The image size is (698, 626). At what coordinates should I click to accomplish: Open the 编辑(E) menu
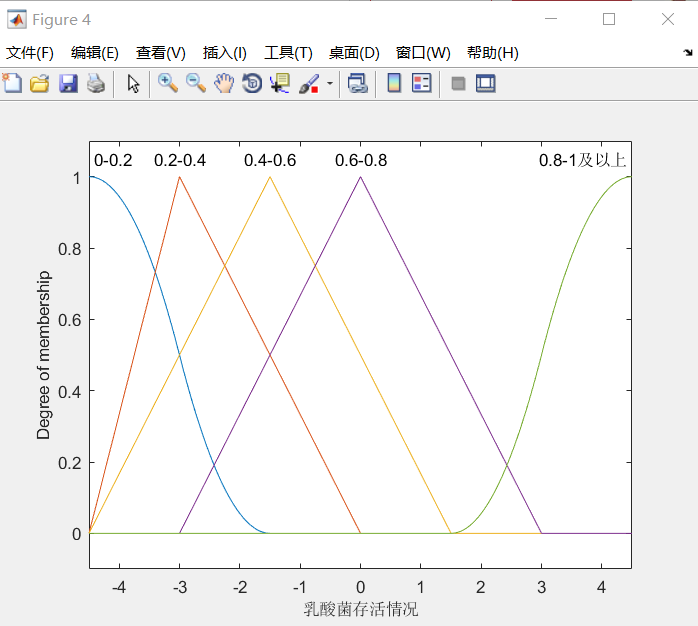pyautogui.click(x=95, y=53)
